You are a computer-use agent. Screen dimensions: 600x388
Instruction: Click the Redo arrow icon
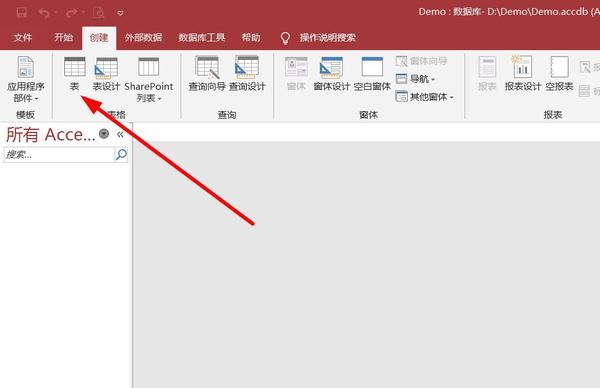click(x=71, y=13)
